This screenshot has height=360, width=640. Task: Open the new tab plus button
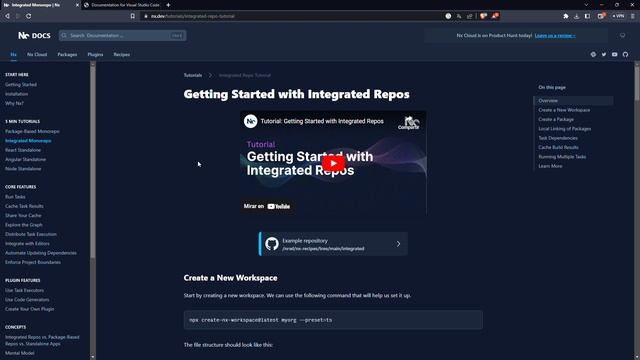point(168,5)
